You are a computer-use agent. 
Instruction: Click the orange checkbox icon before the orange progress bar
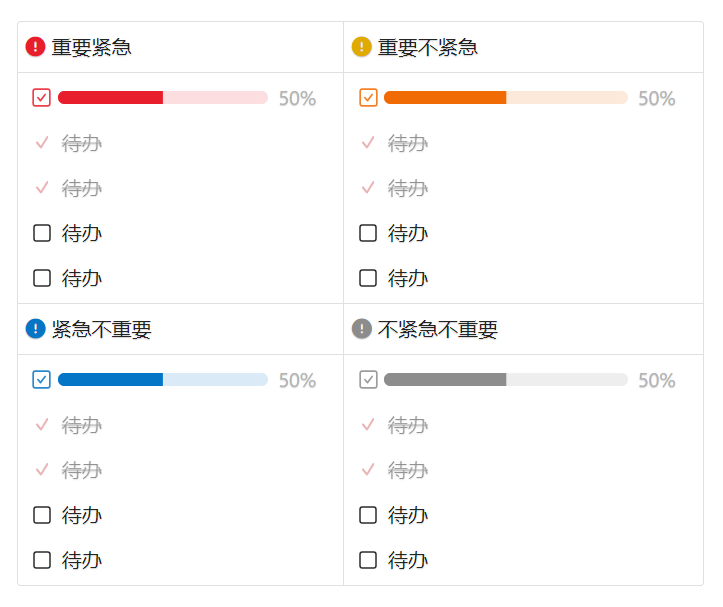tap(368, 98)
